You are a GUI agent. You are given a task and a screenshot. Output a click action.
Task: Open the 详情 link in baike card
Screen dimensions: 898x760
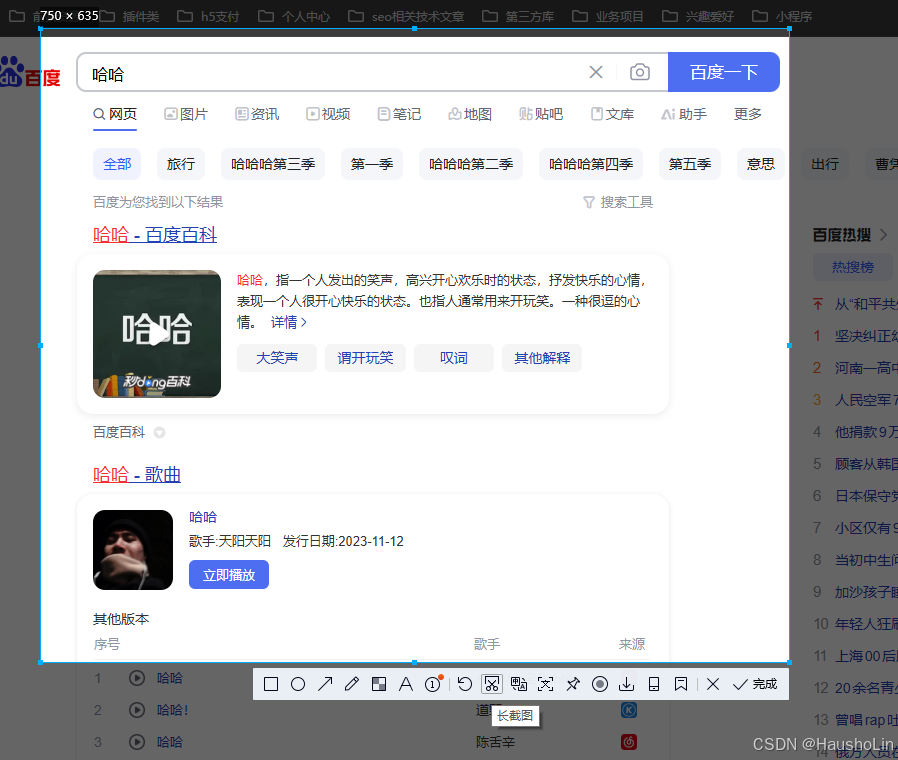(x=289, y=322)
